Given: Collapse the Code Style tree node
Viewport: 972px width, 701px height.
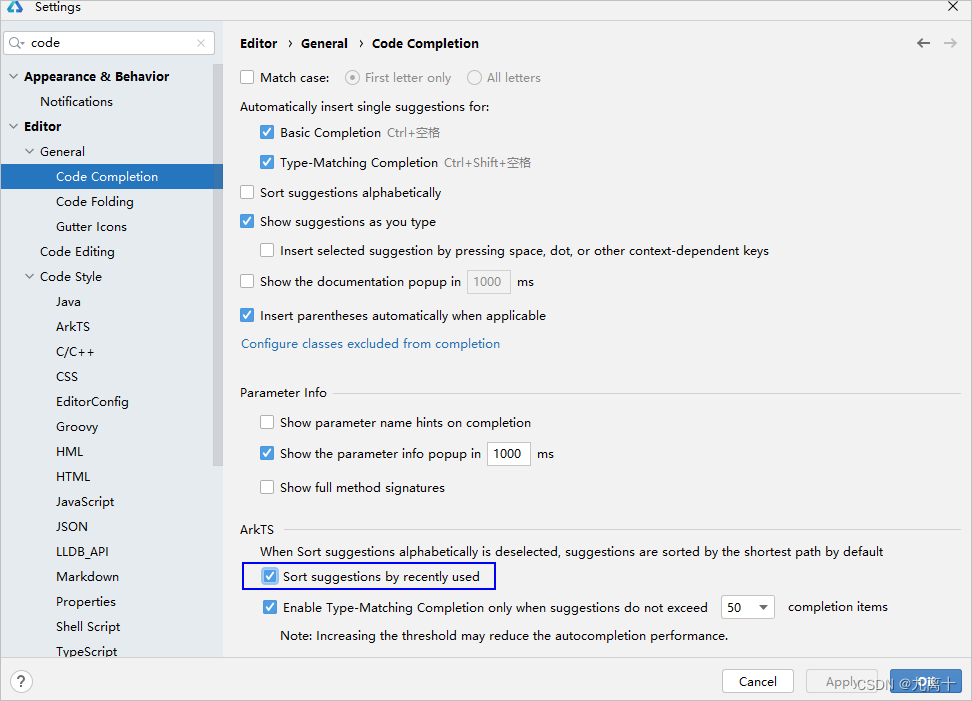Looking at the screenshot, I should click(29, 276).
